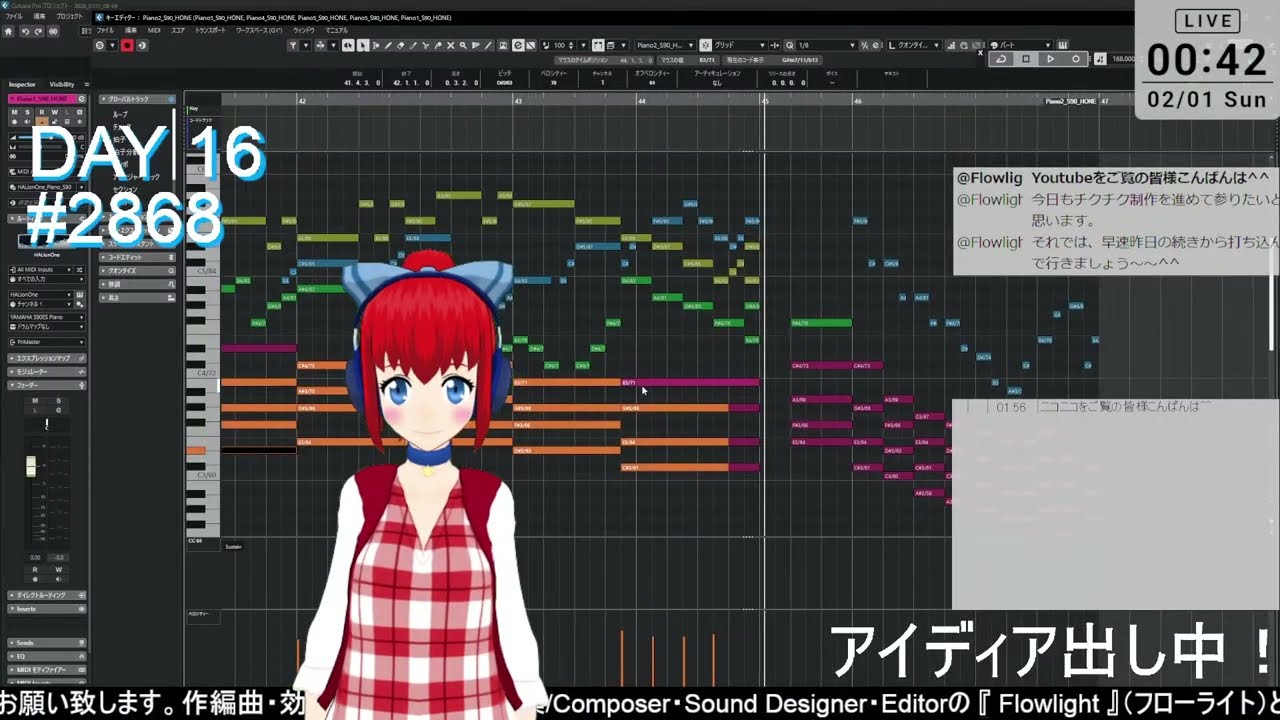Click the edit instrument keyboard icon beside HALionOne
Viewport: 1280px width, 720px height.
coord(79,295)
